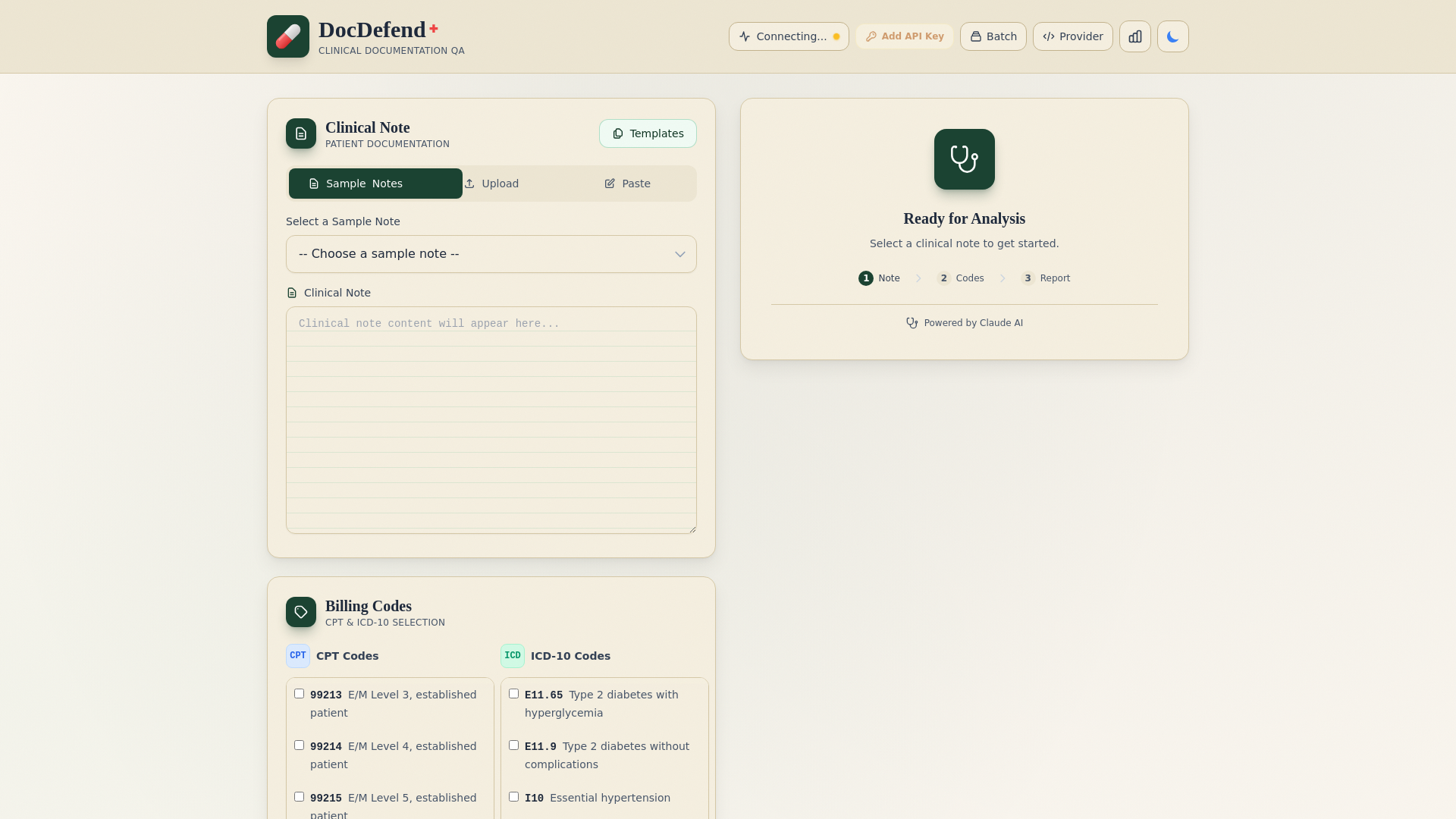Click the Connecting... status indicator
Viewport: 1456px width, 819px height.
(789, 36)
